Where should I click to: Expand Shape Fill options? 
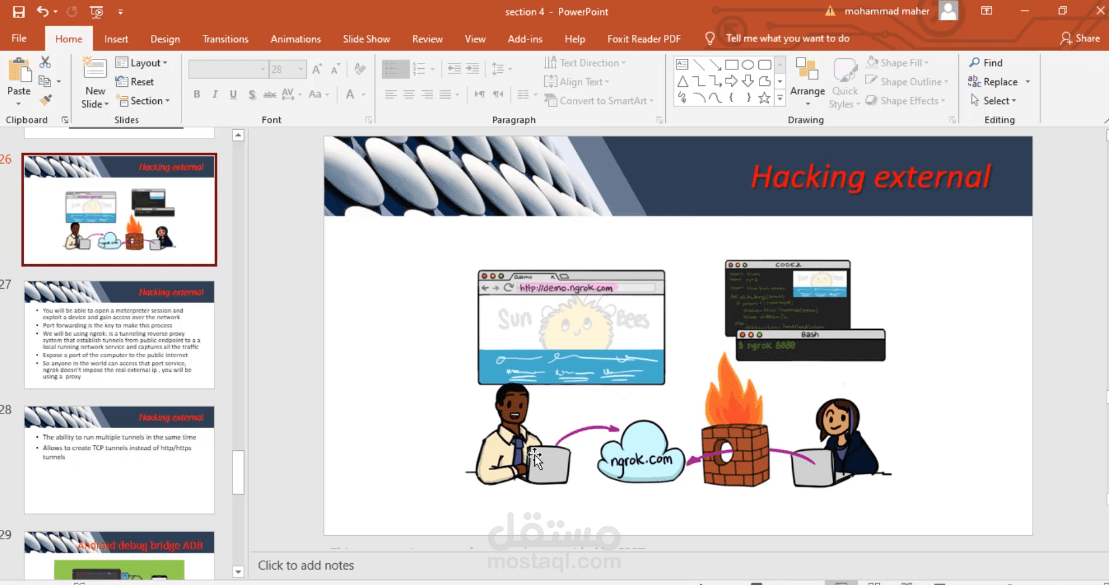click(898, 63)
